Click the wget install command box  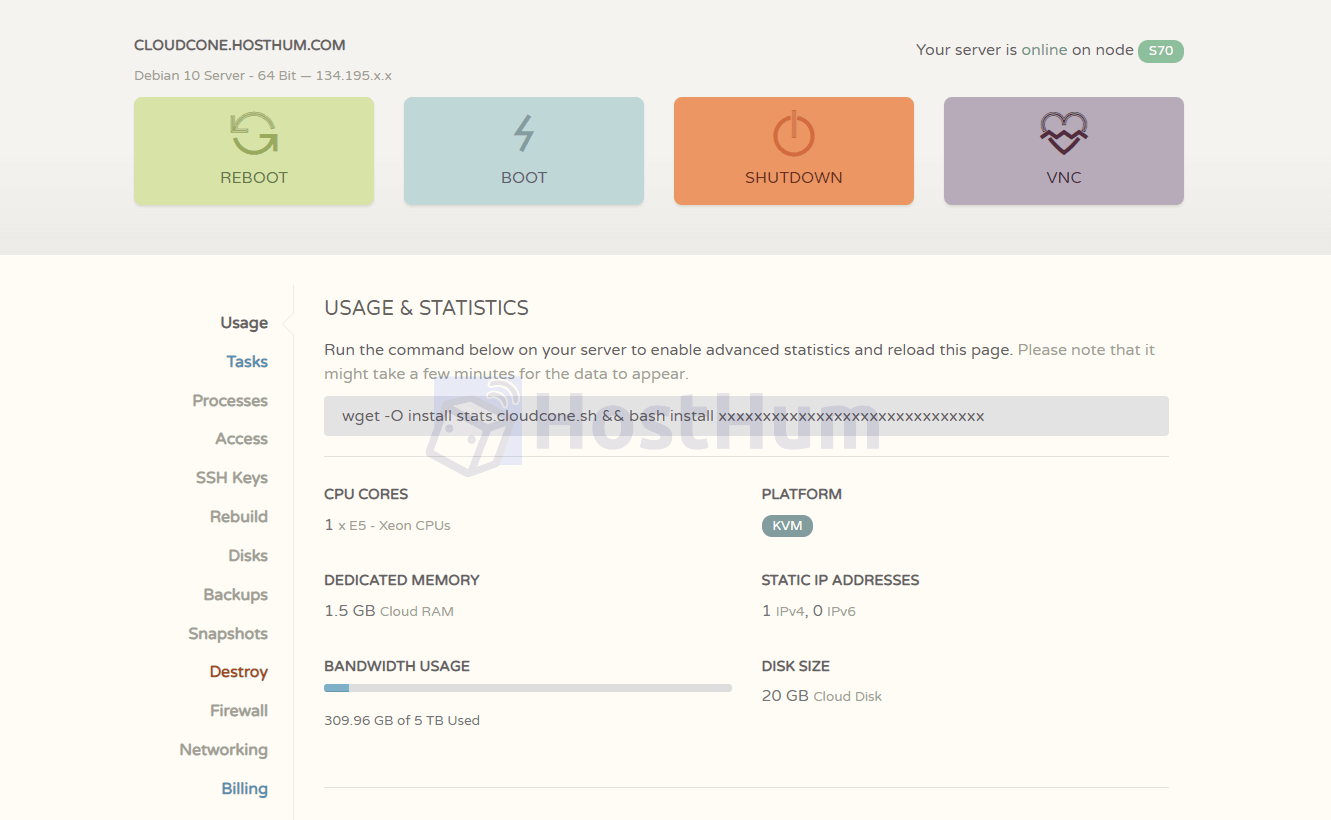(x=746, y=416)
